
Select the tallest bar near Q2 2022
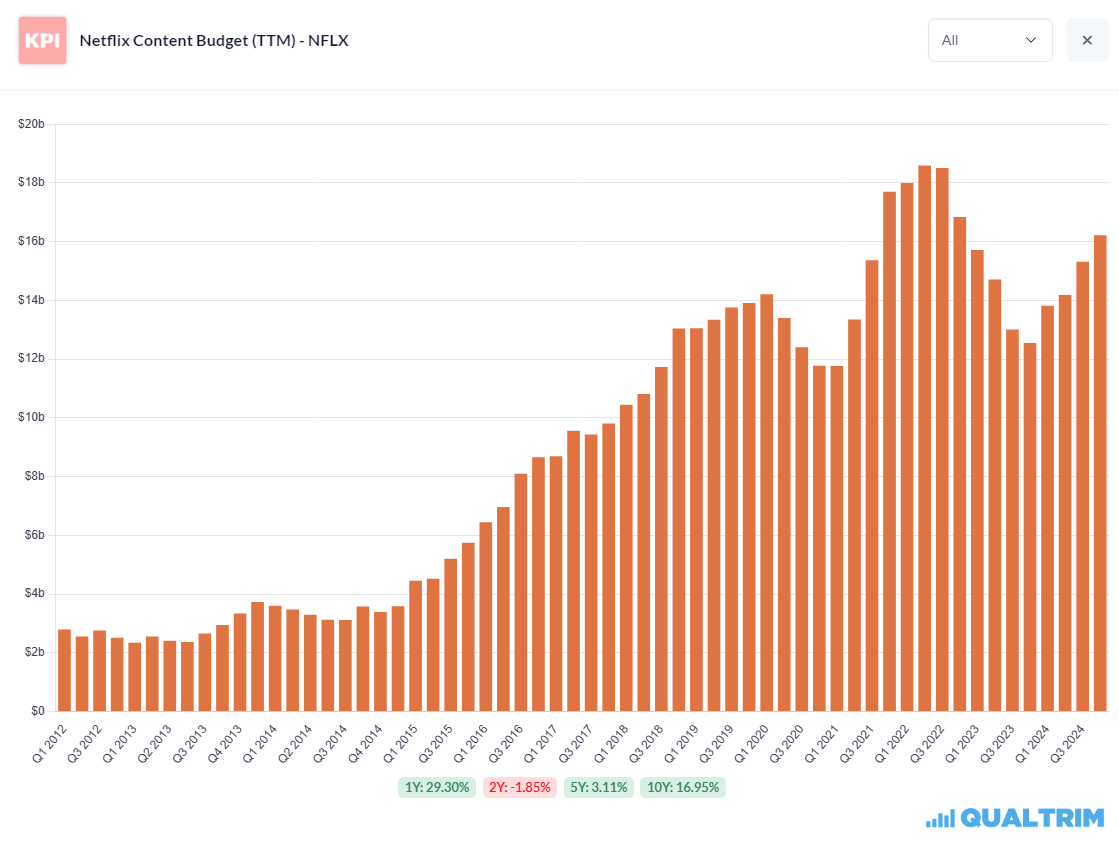[x=924, y=438]
